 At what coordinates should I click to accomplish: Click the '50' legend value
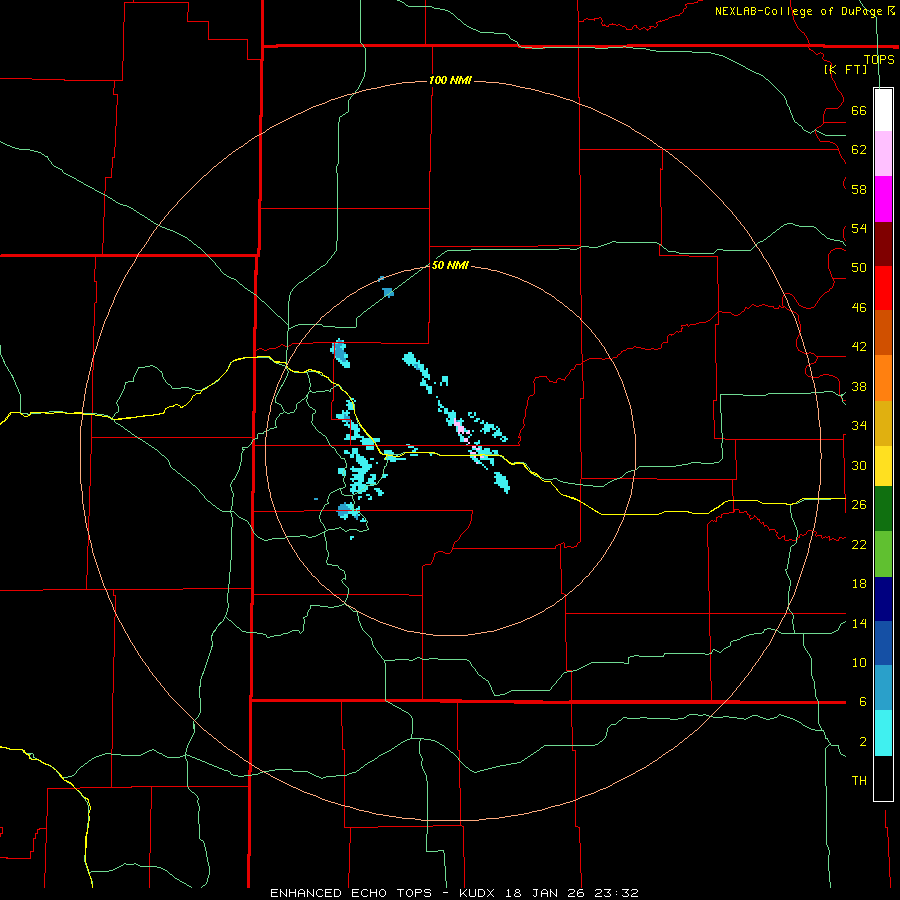click(x=859, y=267)
